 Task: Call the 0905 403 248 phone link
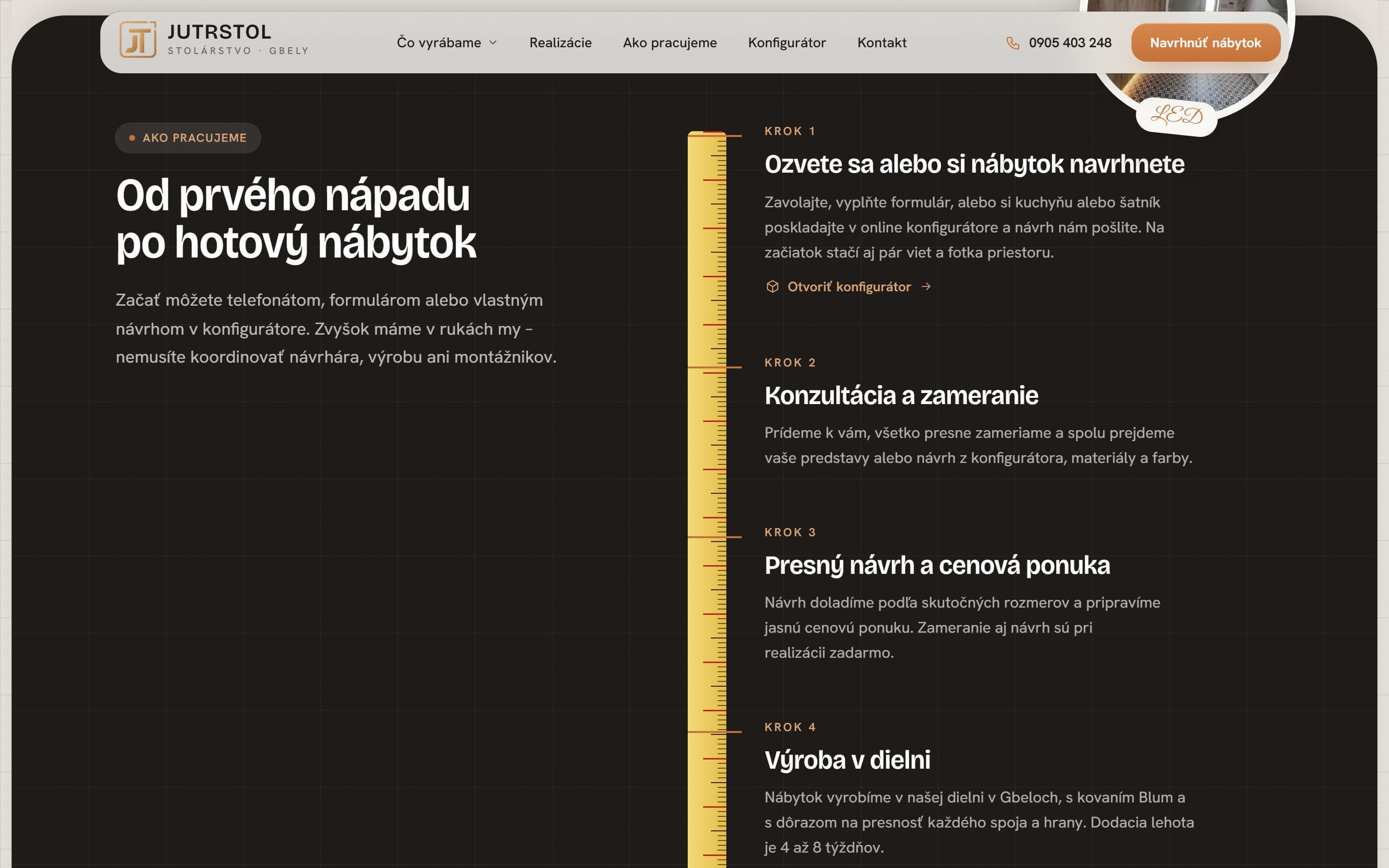tap(1059, 43)
